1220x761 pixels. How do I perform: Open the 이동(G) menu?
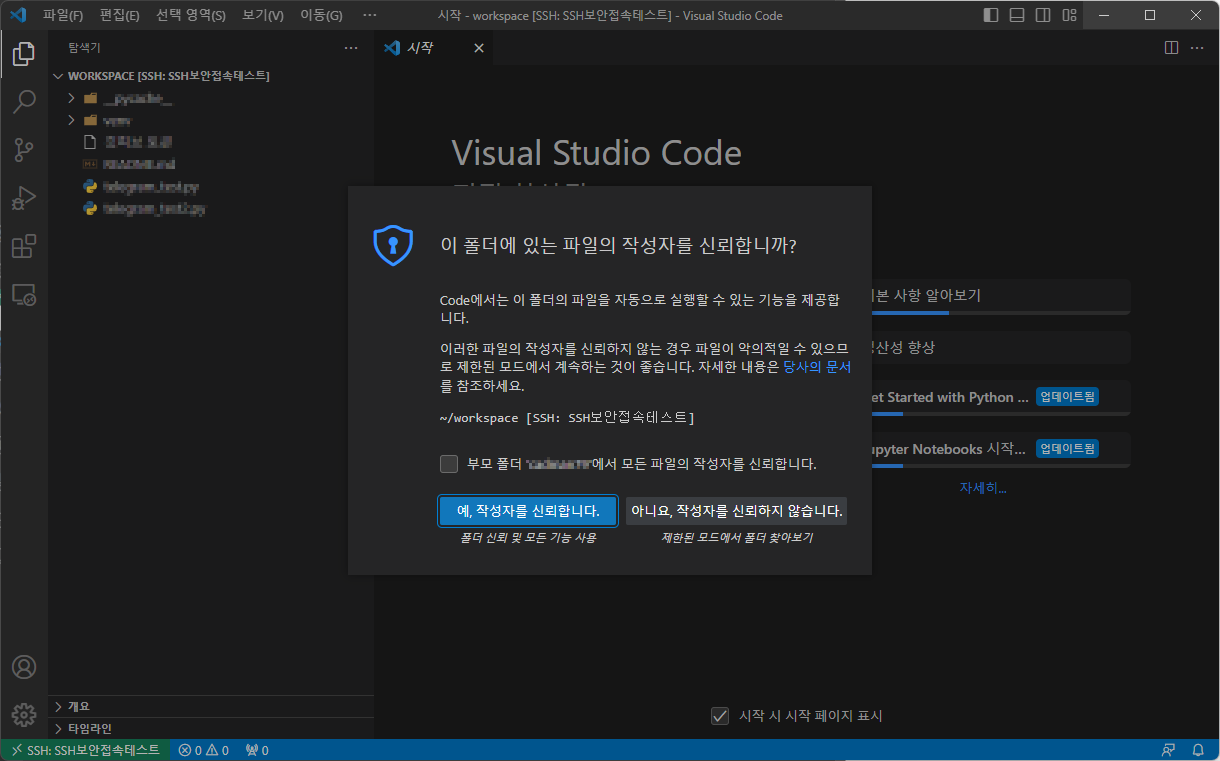321,15
